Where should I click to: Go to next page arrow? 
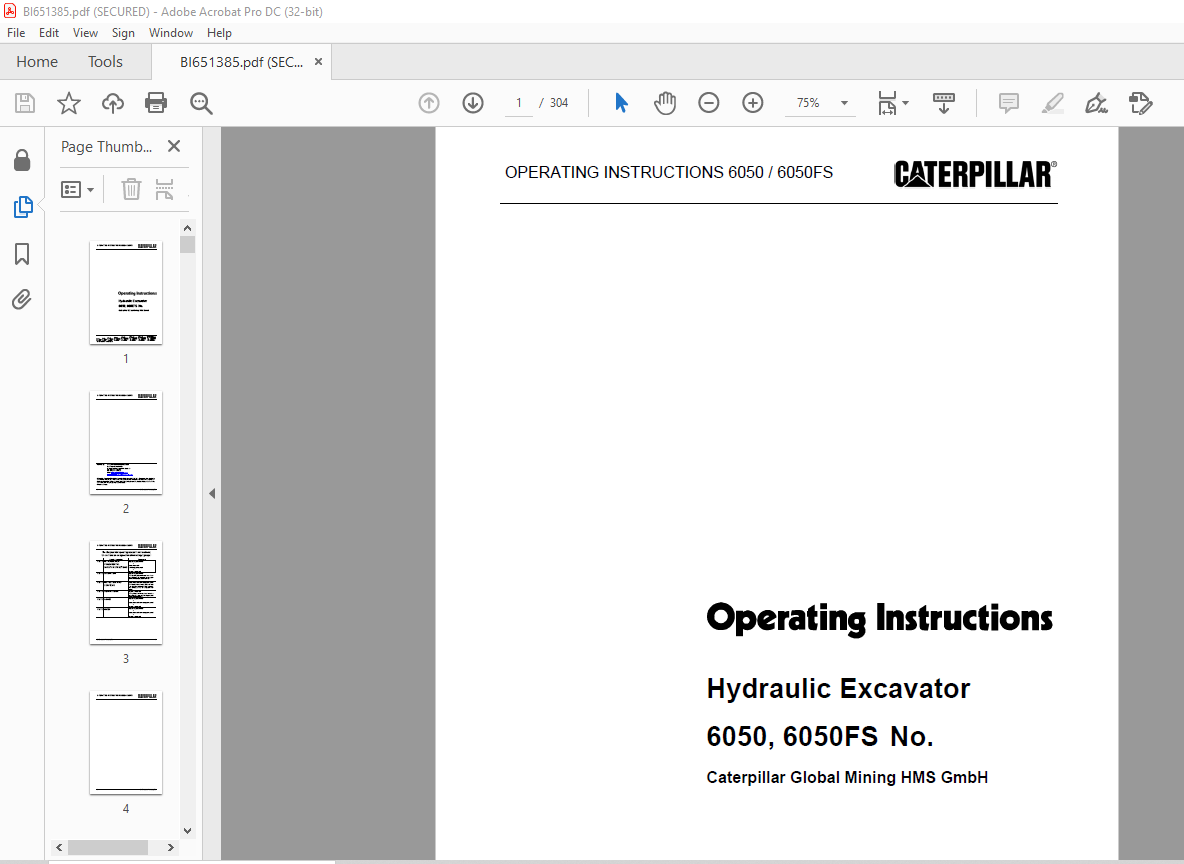tap(473, 103)
